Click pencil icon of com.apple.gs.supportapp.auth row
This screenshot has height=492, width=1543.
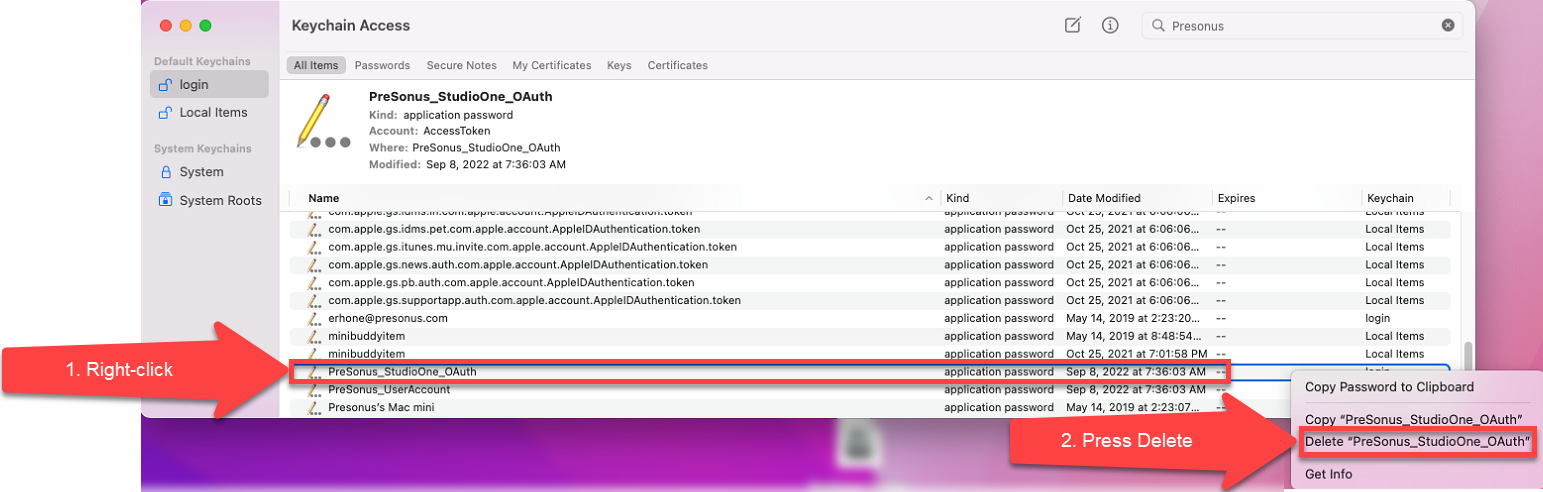(313, 300)
